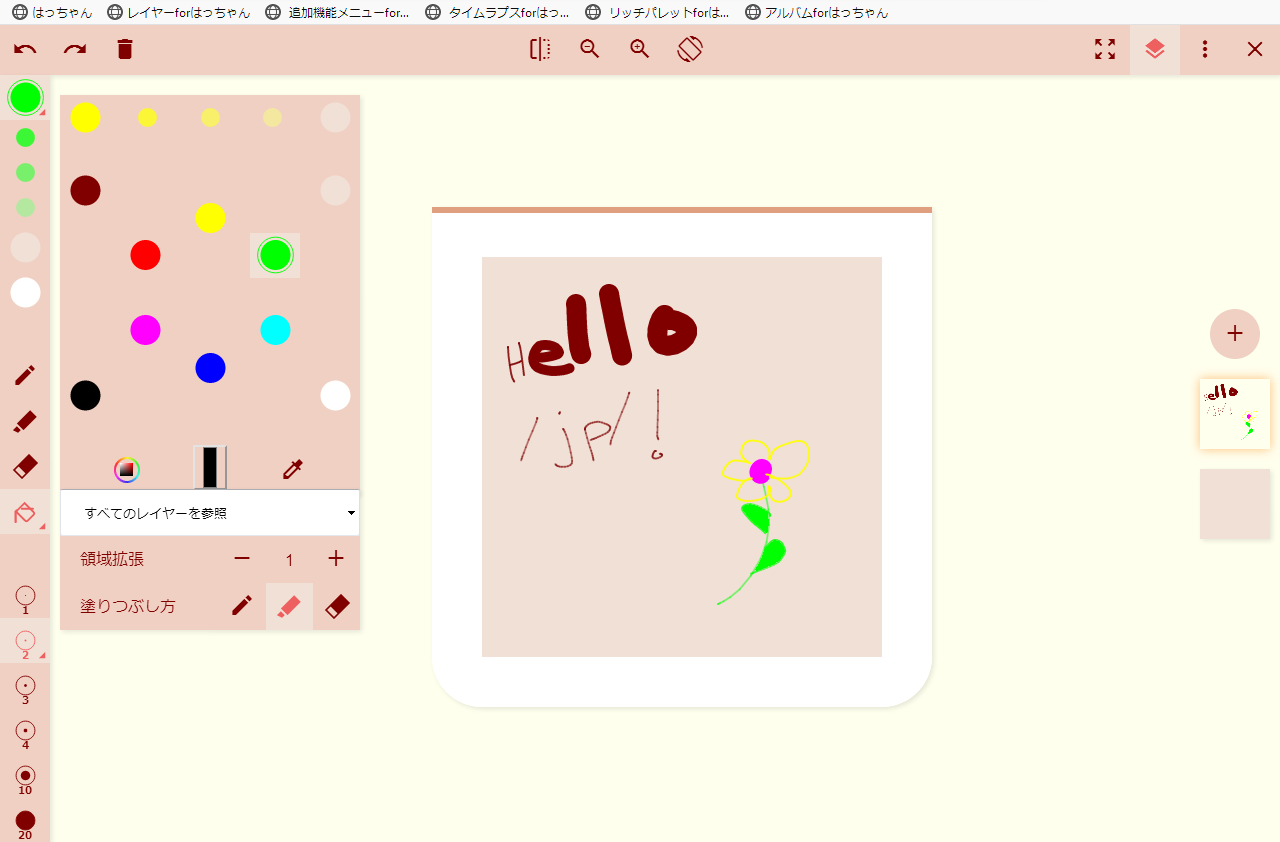Choose brush size 1

point(25,598)
